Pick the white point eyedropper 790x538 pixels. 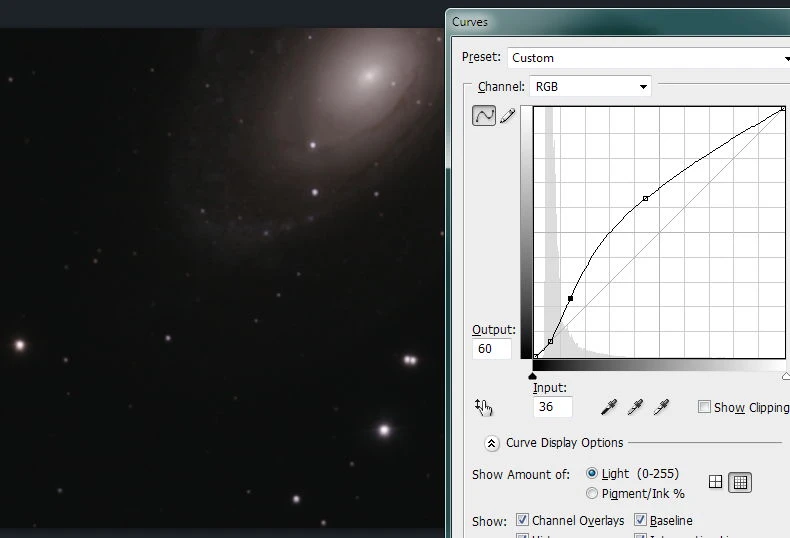click(x=660, y=407)
